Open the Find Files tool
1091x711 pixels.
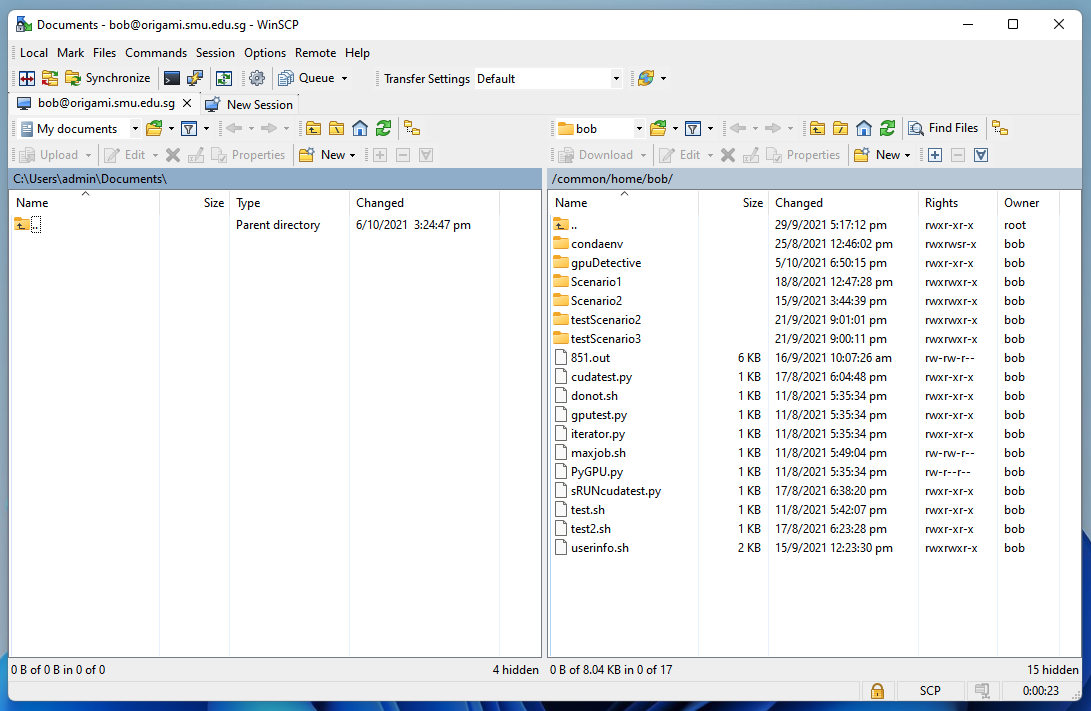[x=943, y=128]
